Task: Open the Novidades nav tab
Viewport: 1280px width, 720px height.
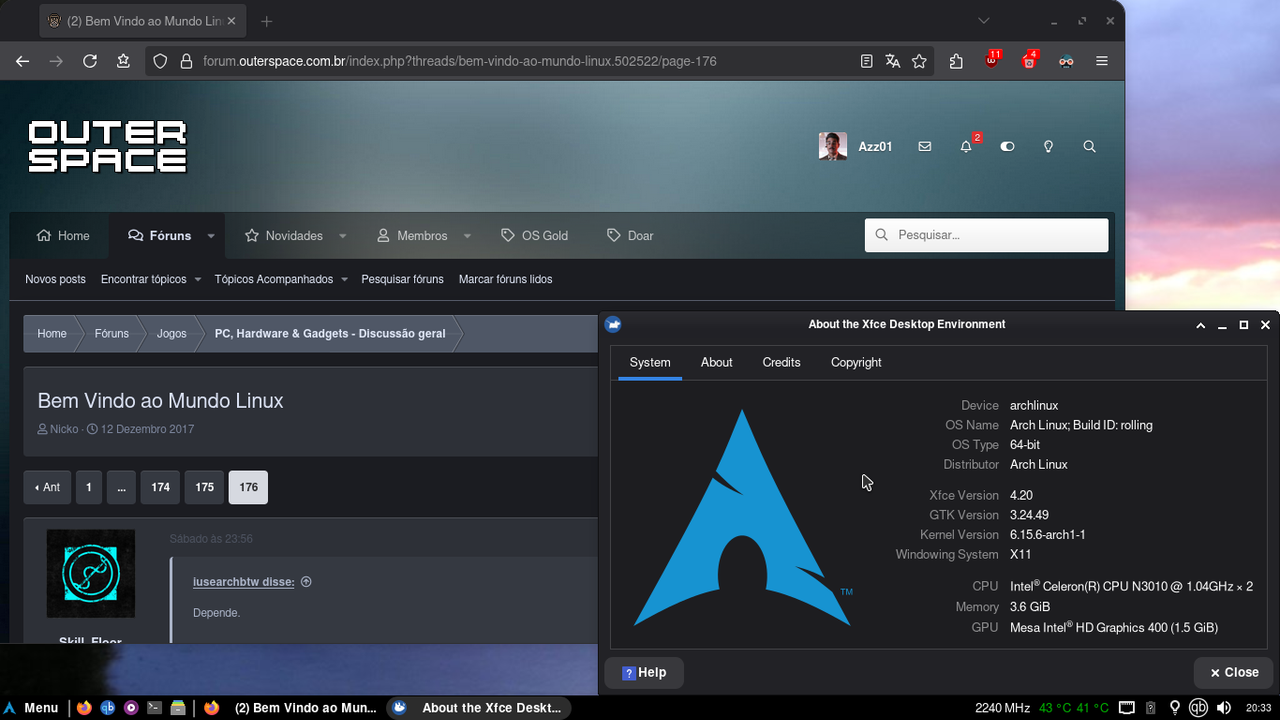Action: [x=284, y=236]
